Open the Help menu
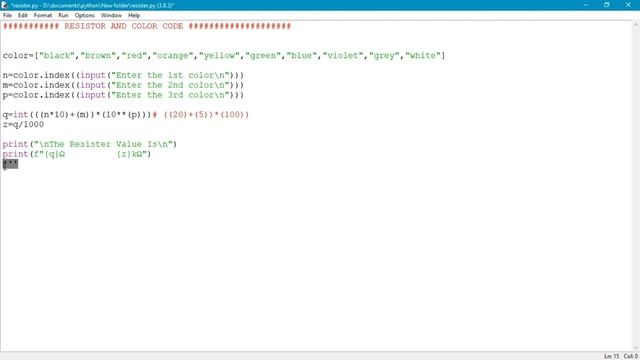Viewport: 640px width, 360px height. [x=134, y=15]
